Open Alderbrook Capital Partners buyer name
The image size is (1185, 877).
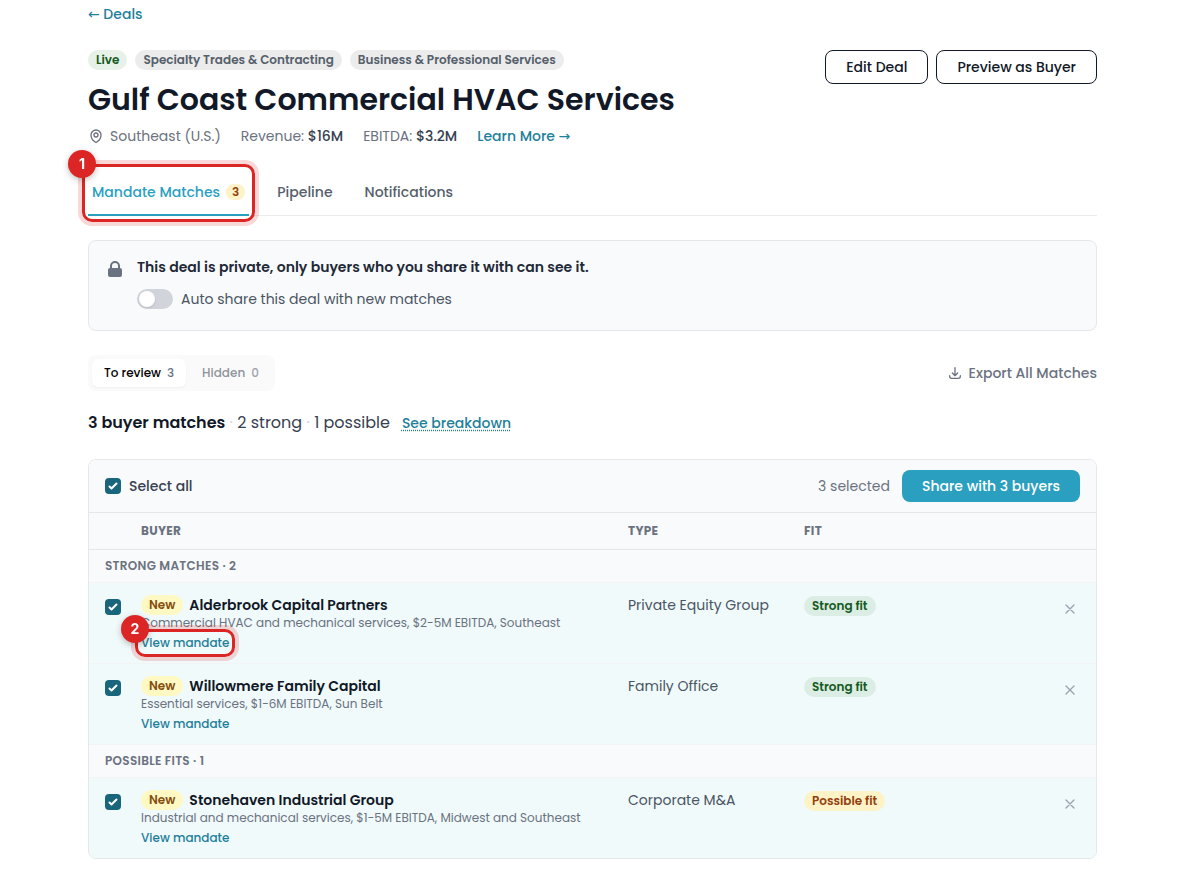pyautogui.click(x=288, y=605)
